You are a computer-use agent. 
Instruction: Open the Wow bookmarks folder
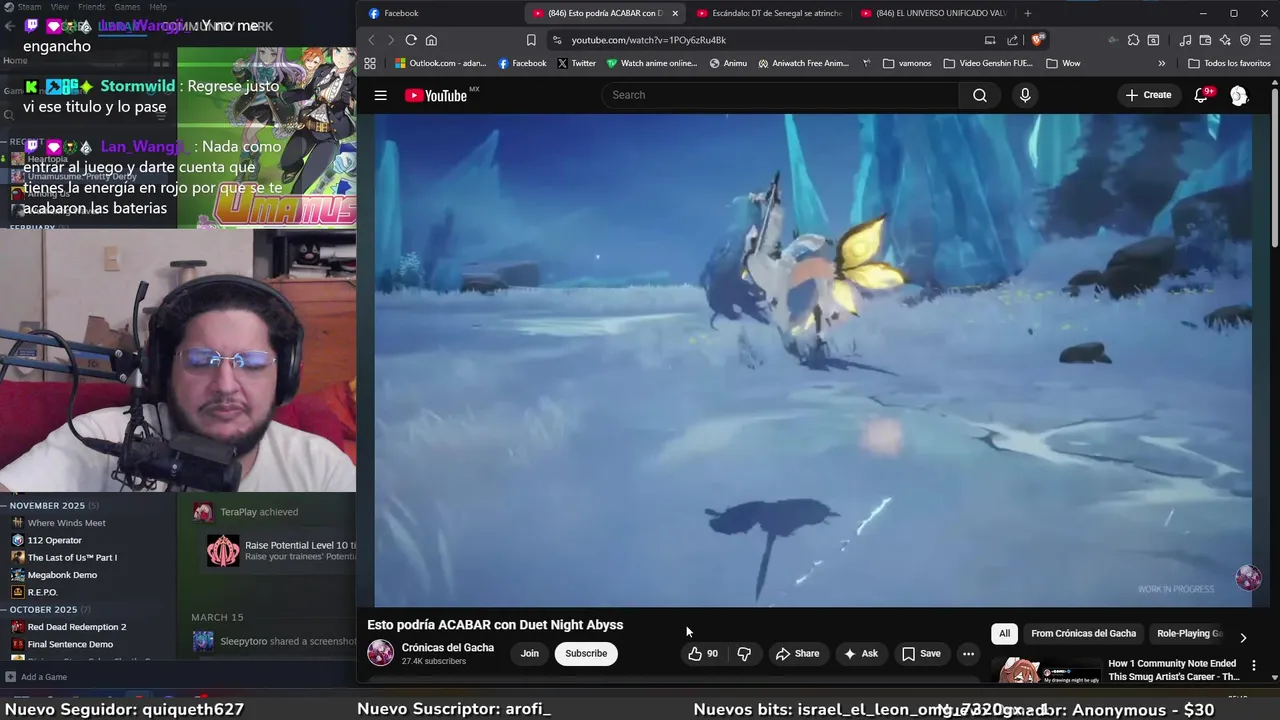1063,63
